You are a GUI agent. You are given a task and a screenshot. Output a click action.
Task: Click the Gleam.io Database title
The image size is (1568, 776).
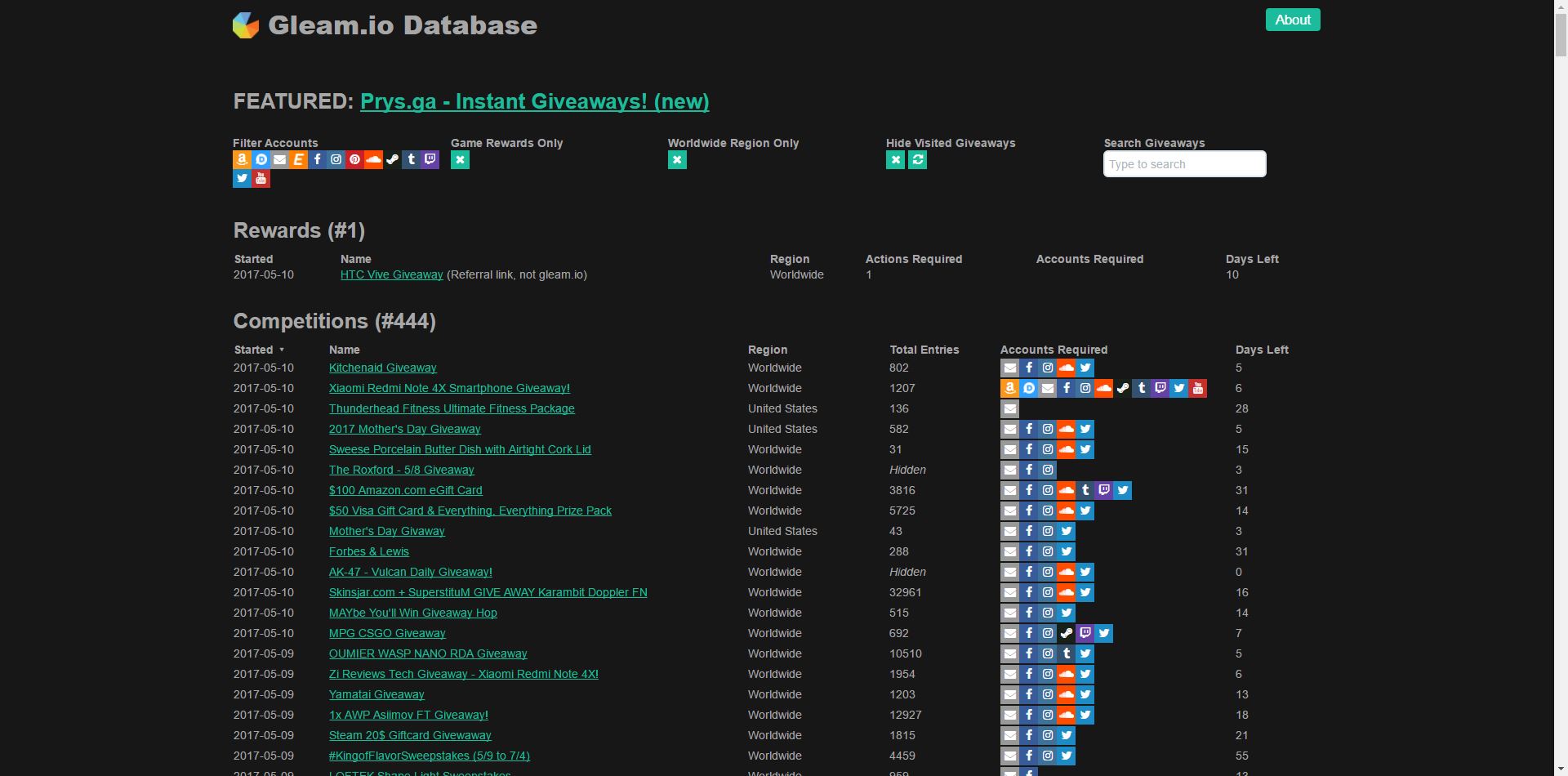[x=403, y=25]
